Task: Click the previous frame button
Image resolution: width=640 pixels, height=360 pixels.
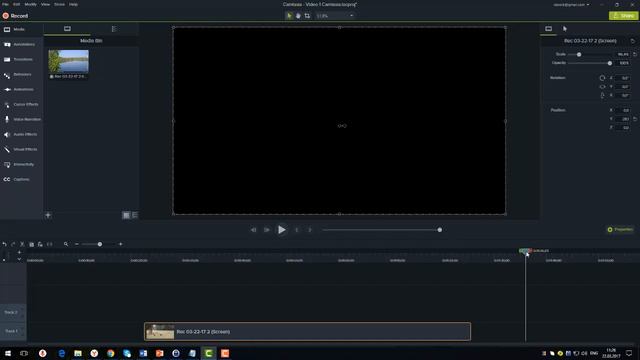Action: coord(253,230)
